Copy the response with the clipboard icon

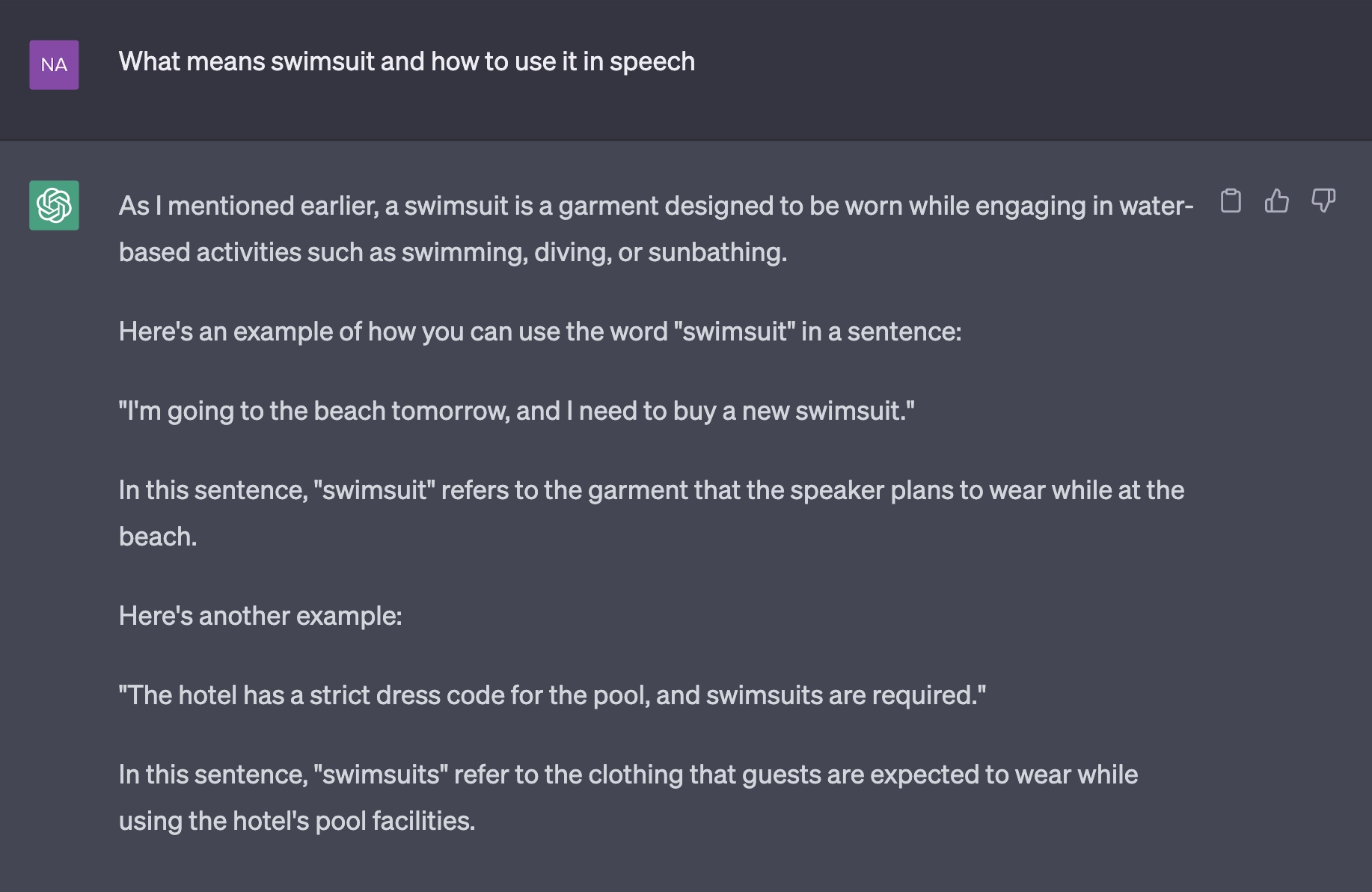point(1231,201)
